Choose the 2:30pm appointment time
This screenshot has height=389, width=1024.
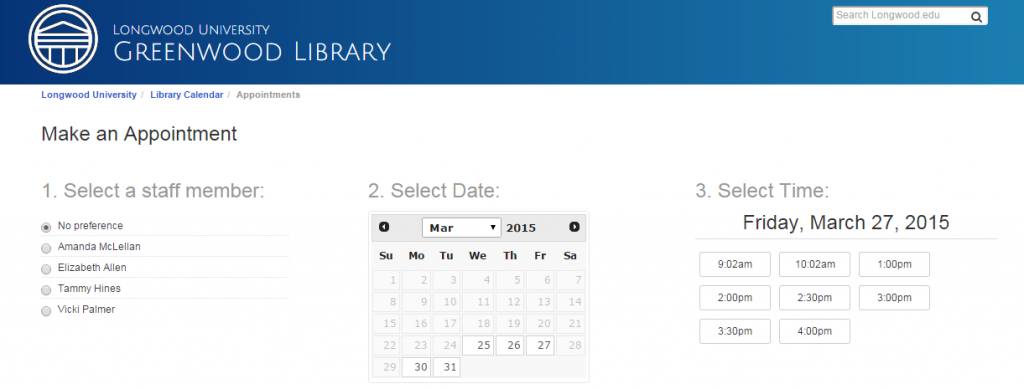814,298
